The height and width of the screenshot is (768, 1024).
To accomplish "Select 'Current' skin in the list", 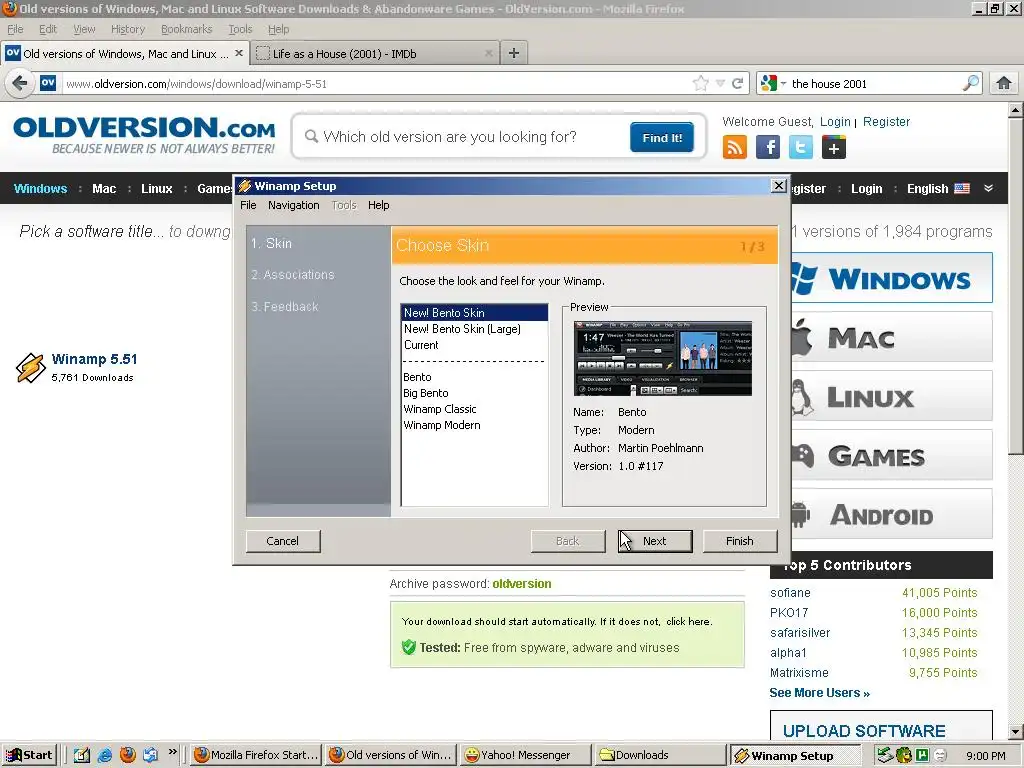I will (x=421, y=345).
